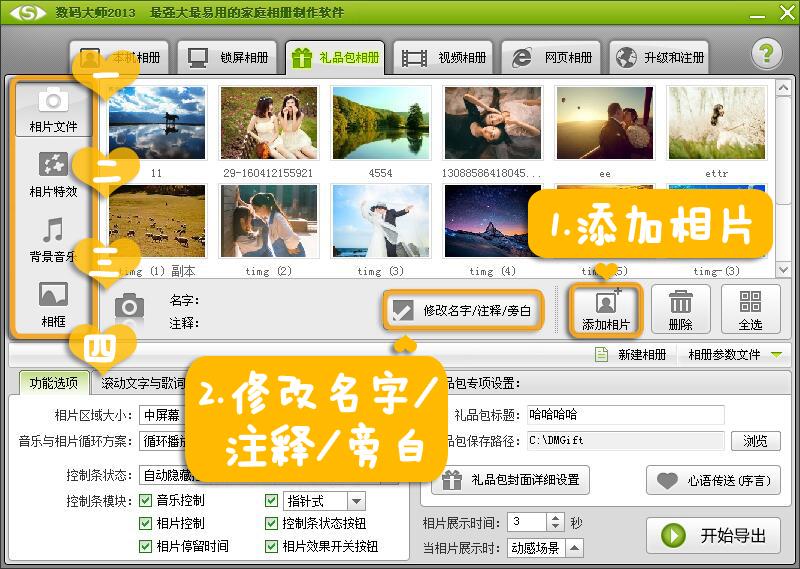
Task: Switch to 本机相册 tab
Action: 119,58
